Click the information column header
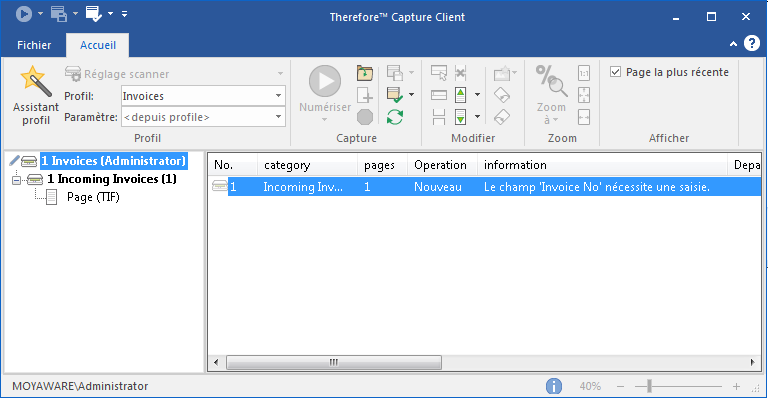Viewport: 768px width, 399px height. [x=602, y=165]
